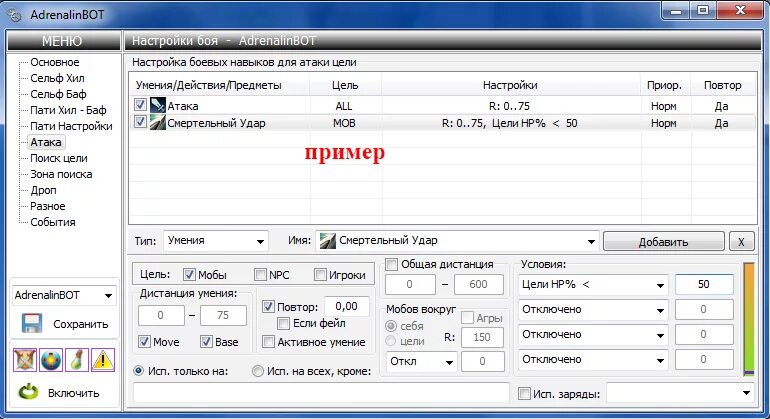Open the Имя dropdown showing Смертельный Удар

[457, 241]
